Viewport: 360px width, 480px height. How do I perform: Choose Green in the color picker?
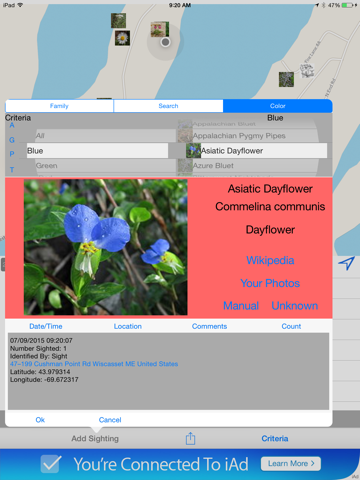coord(105,166)
